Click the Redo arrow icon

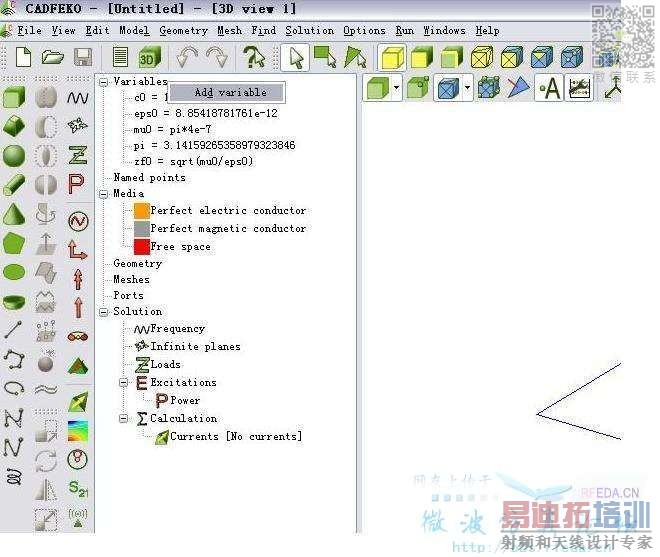pyautogui.click(x=217, y=57)
